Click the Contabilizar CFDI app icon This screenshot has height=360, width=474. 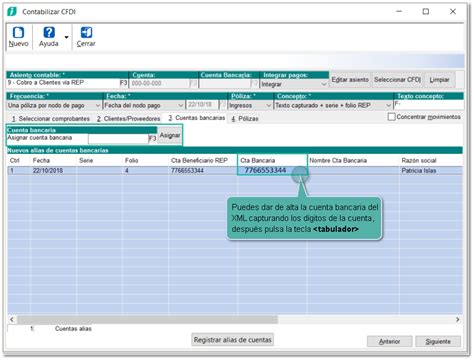pyautogui.click(x=12, y=12)
